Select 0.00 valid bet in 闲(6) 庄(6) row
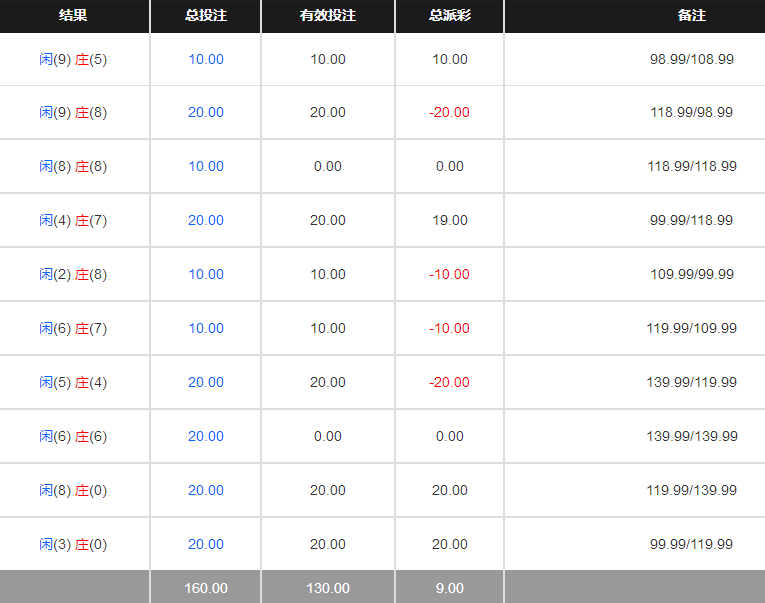The width and height of the screenshot is (765, 603). point(328,437)
